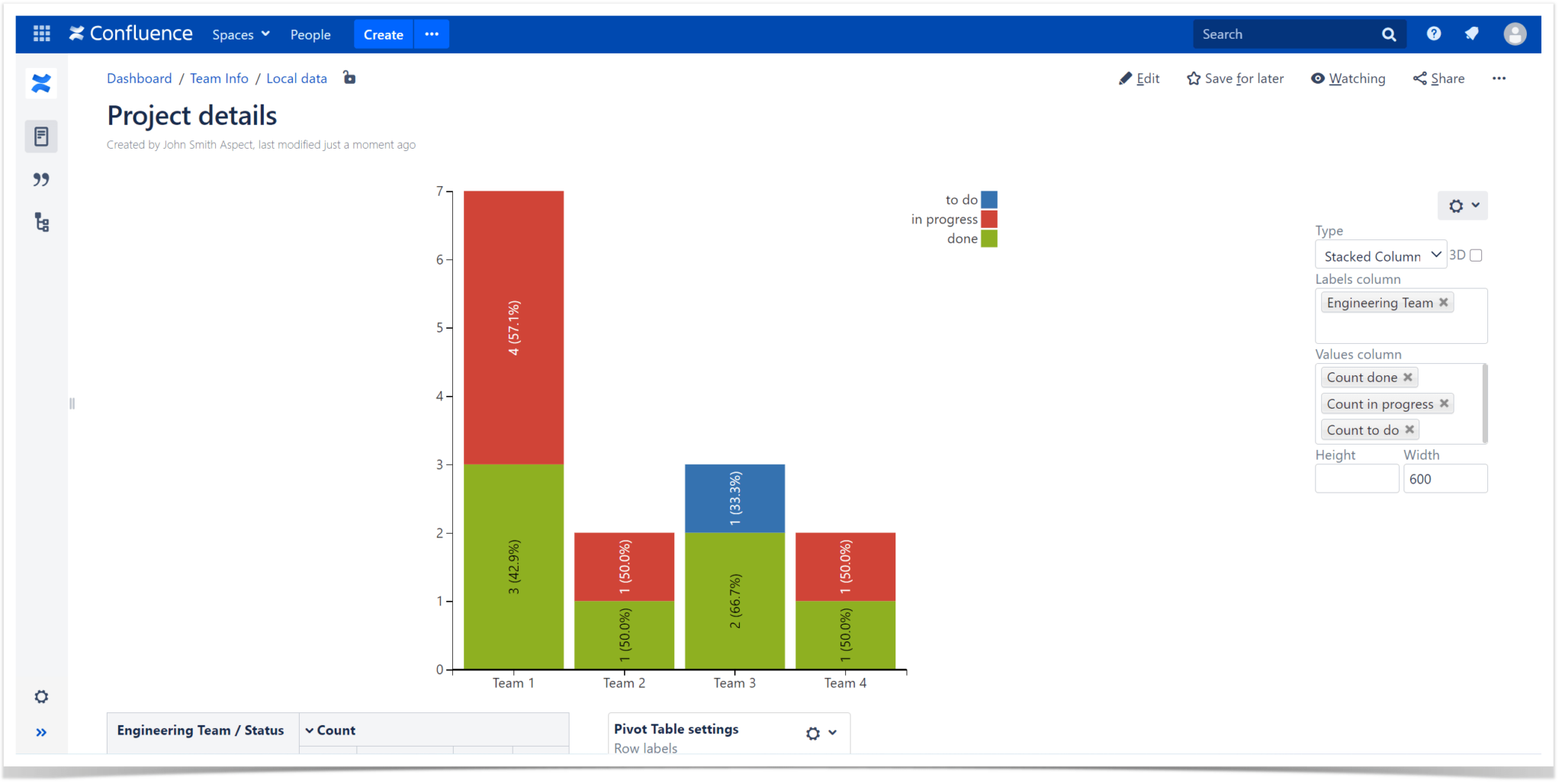
Task: Open the more actions ellipsis near Create
Action: point(432,34)
